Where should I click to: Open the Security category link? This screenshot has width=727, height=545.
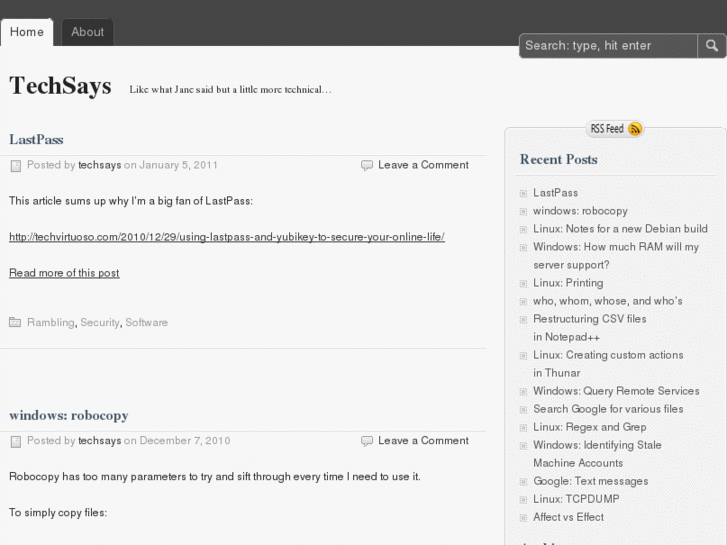pos(100,323)
